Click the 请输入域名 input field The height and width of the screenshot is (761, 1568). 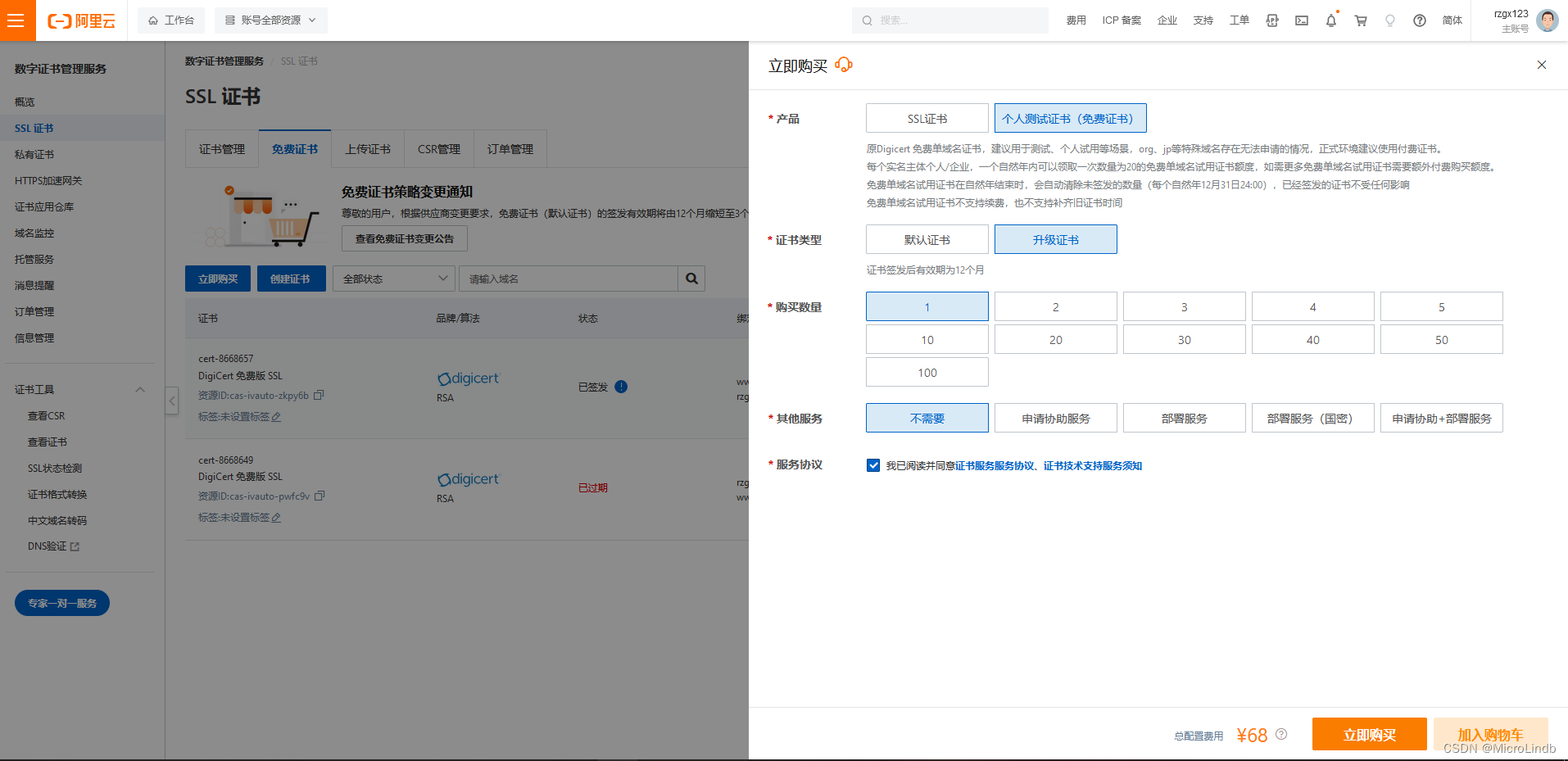(x=569, y=279)
